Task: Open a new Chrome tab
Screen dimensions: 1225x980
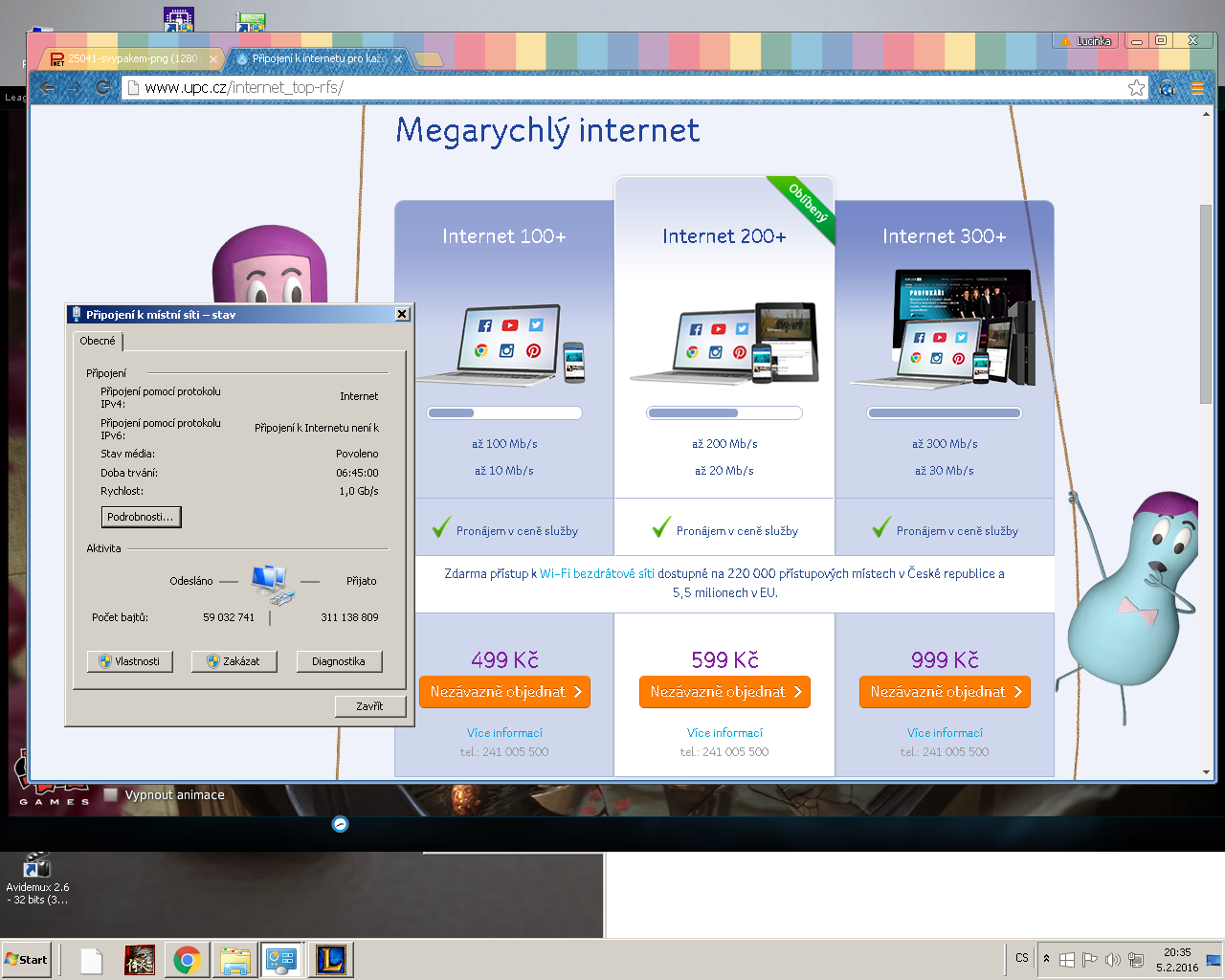Action: click(429, 59)
